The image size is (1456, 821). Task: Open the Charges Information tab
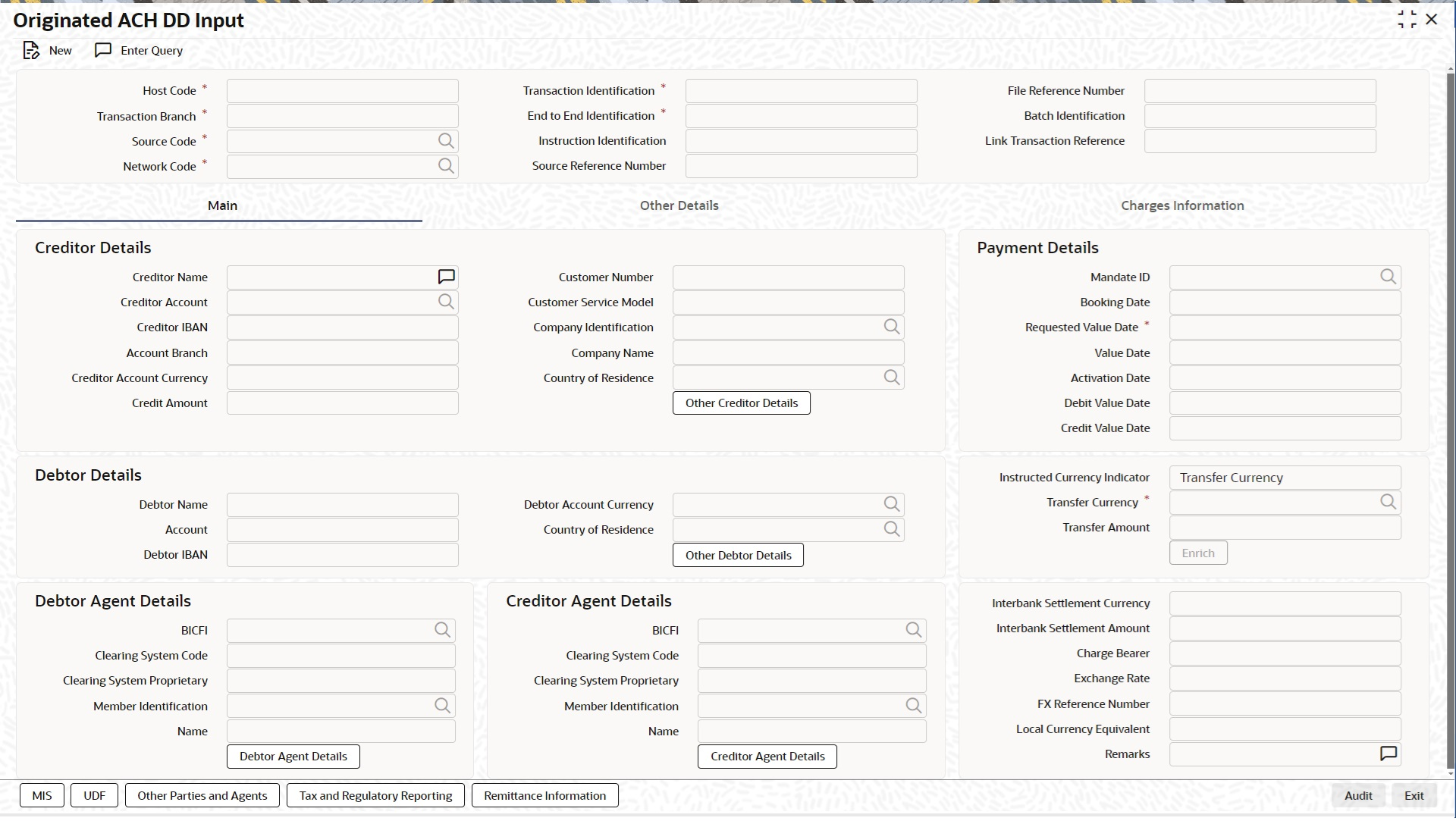(1181, 206)
